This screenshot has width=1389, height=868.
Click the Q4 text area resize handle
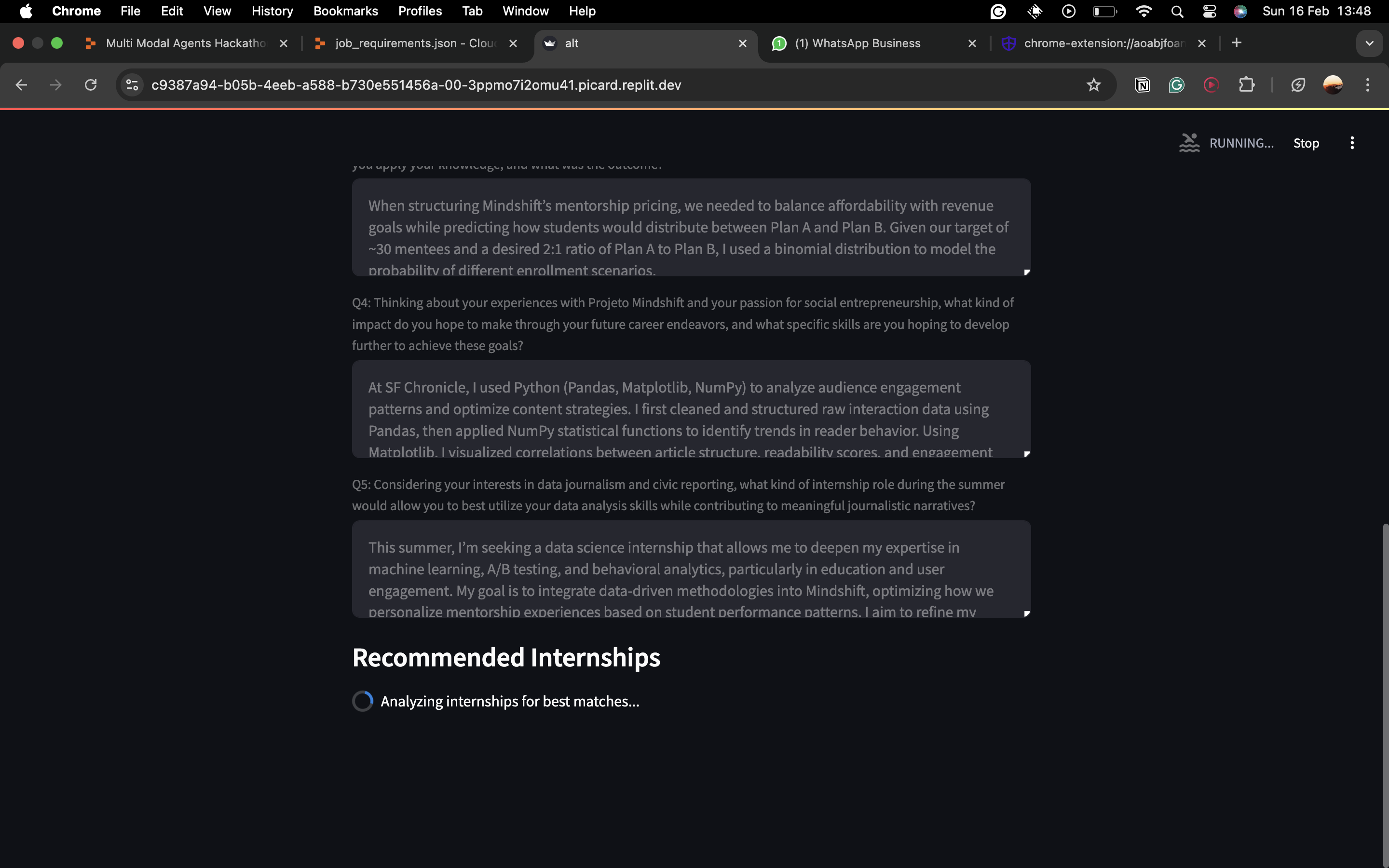pos(1027,454)
